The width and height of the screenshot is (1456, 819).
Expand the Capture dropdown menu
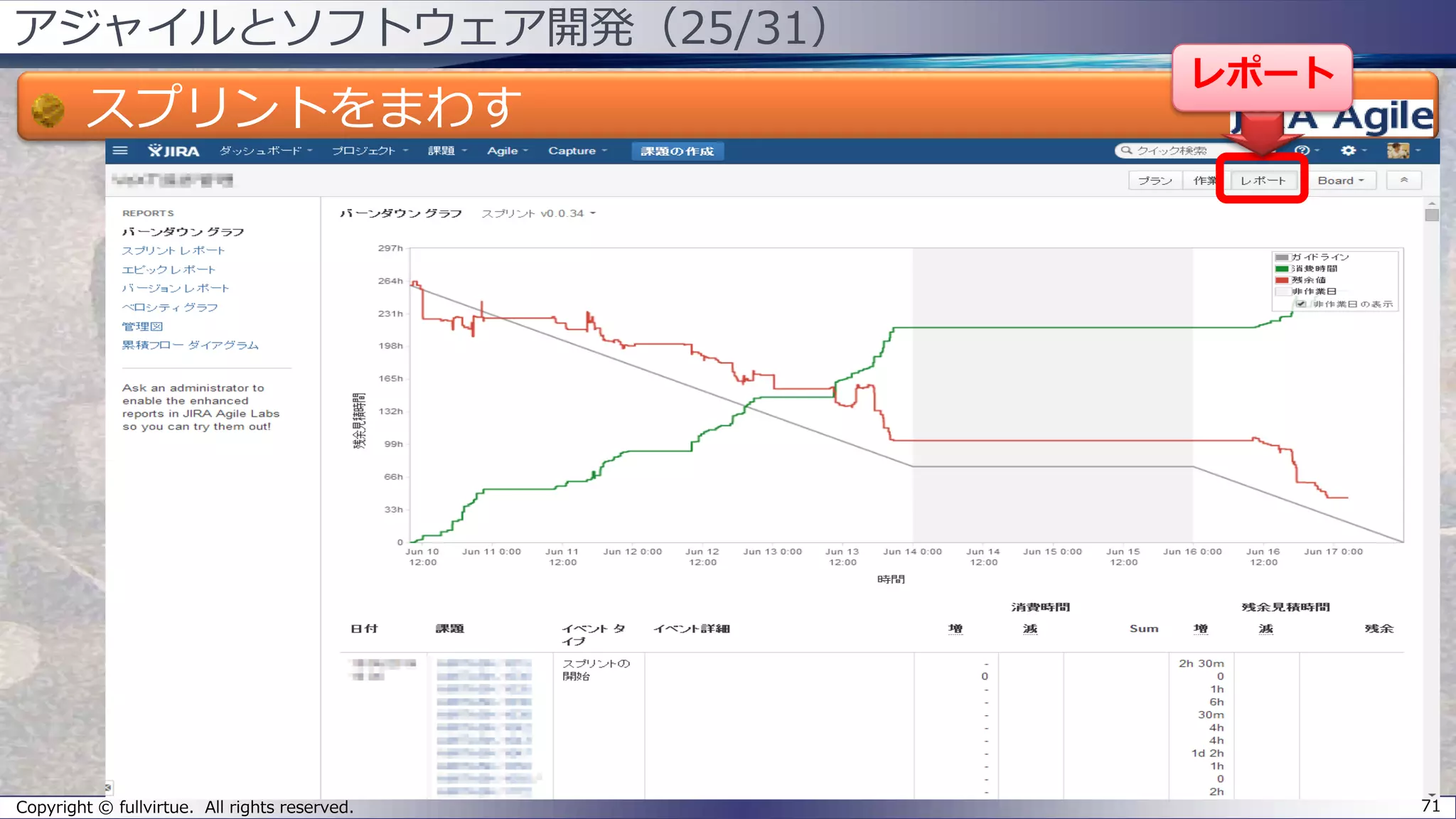tap(577, 151)
